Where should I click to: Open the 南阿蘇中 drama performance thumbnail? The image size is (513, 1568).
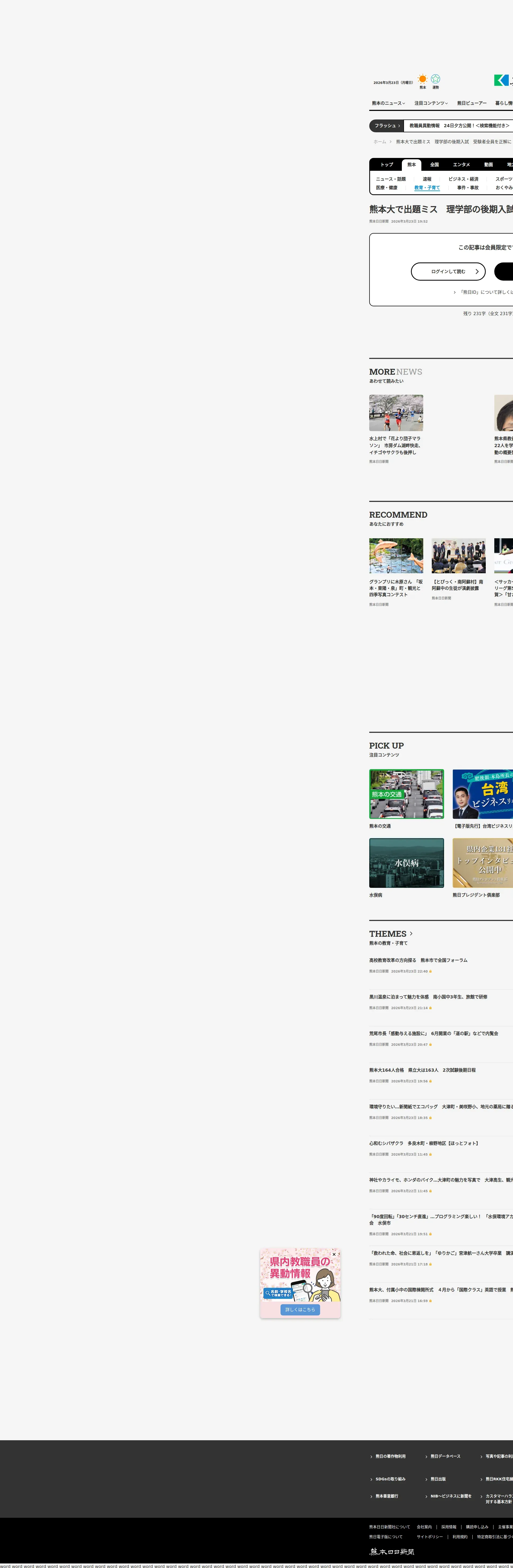click(459, 556)
